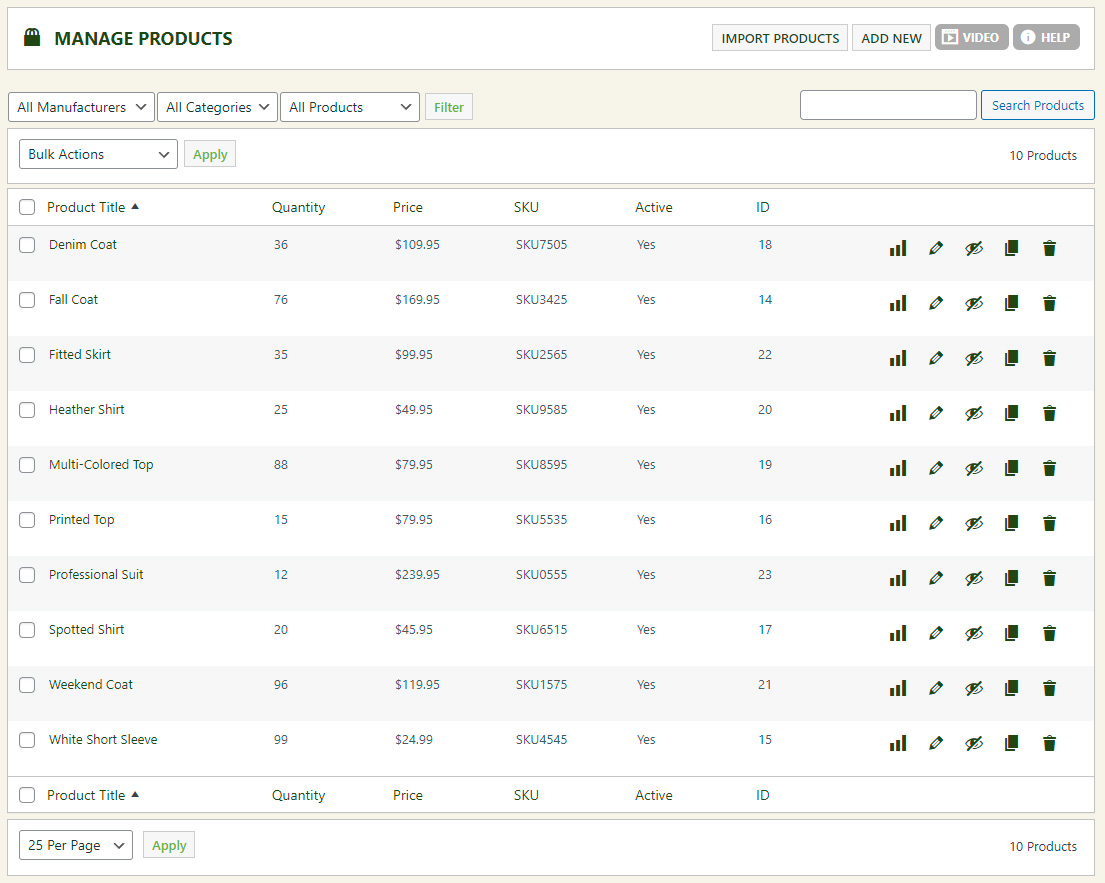Check the Denim Coat checkbox
Screen dimensions: 1105x883
[27, 245]
